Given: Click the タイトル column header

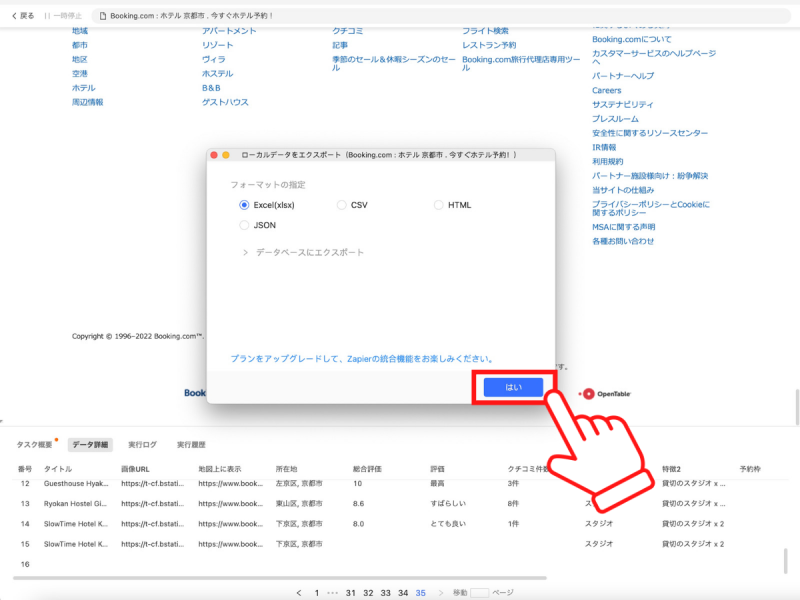Looking at the screenshot, I should [58, 469].
